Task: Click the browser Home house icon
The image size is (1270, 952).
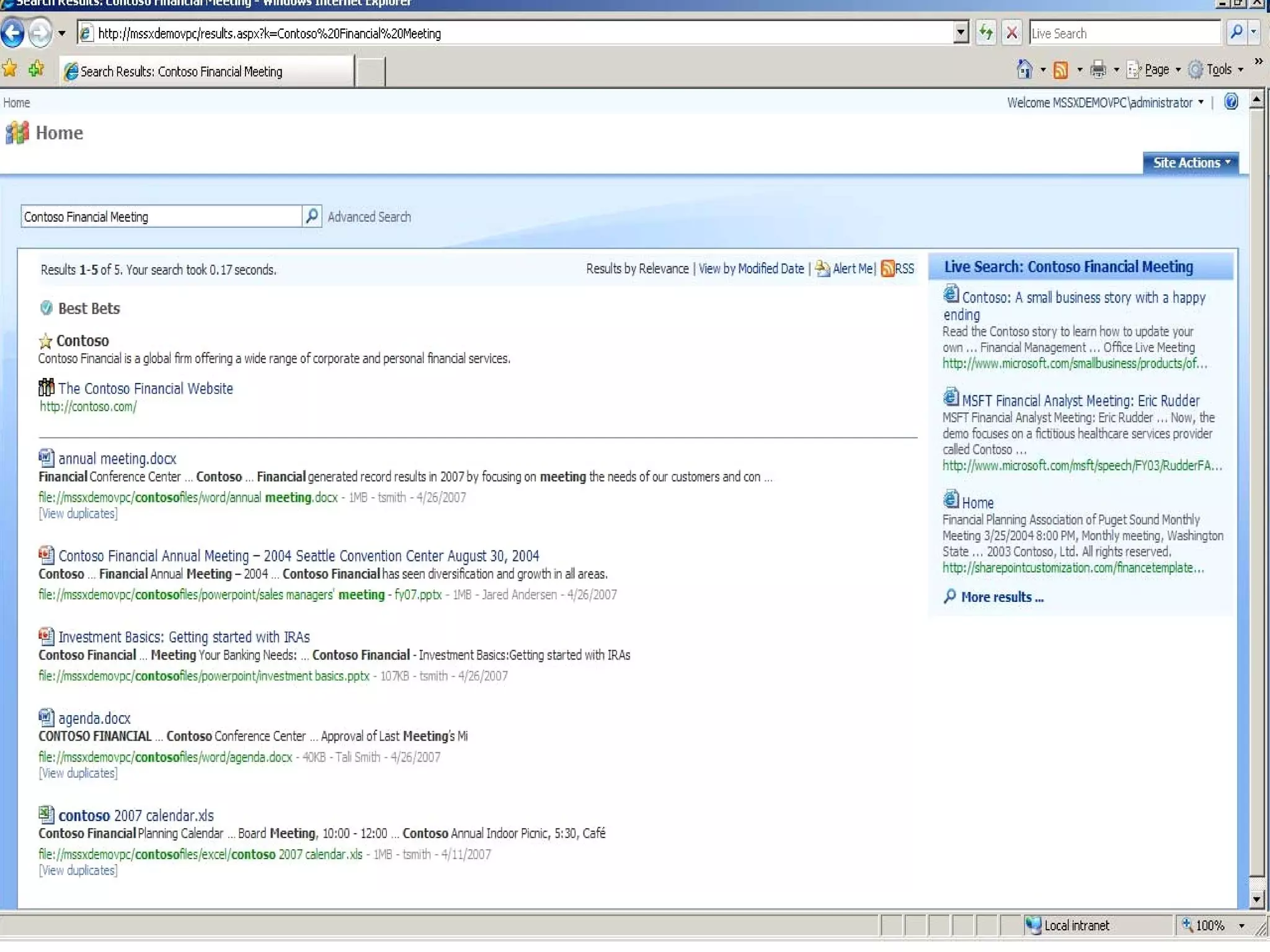Action: click(x=1024, y=69)
